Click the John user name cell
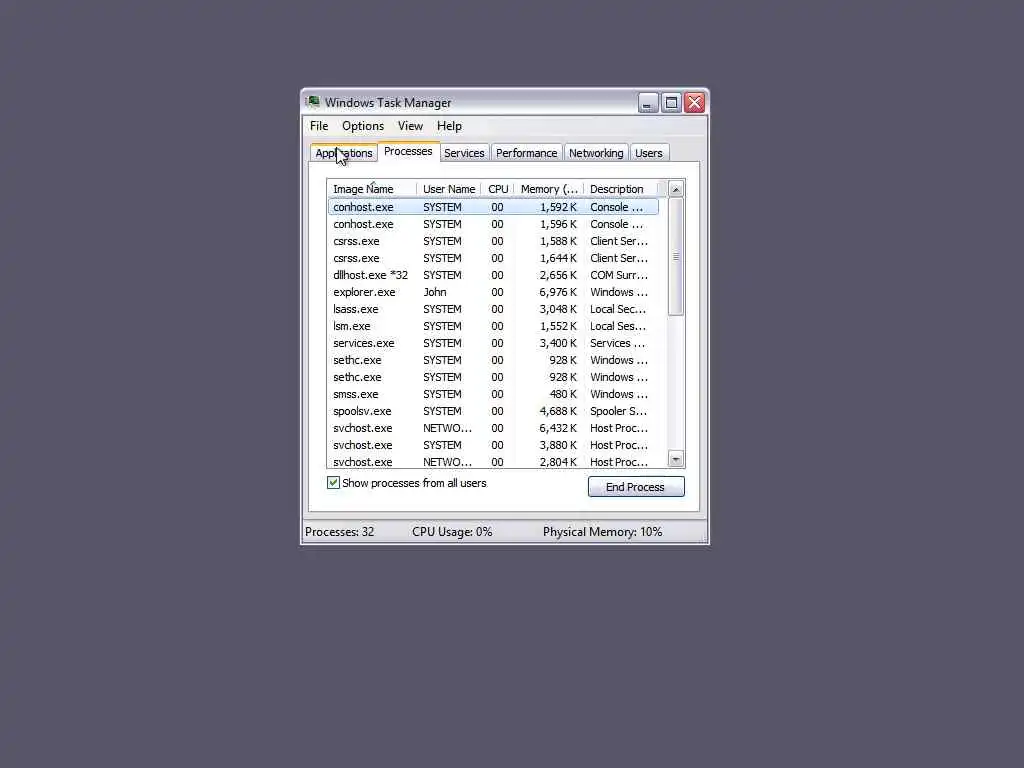This screenshot has height=768, width=1024. coord(435,292)
